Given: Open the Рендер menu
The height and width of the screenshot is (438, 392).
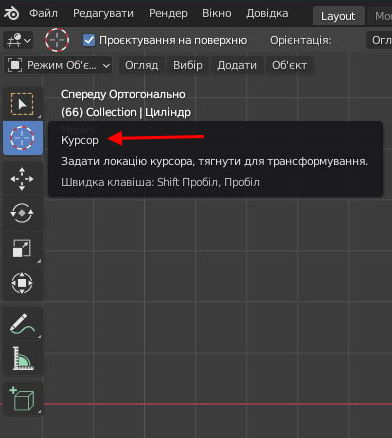Looking at the screenshot, I should pos(168,13).
